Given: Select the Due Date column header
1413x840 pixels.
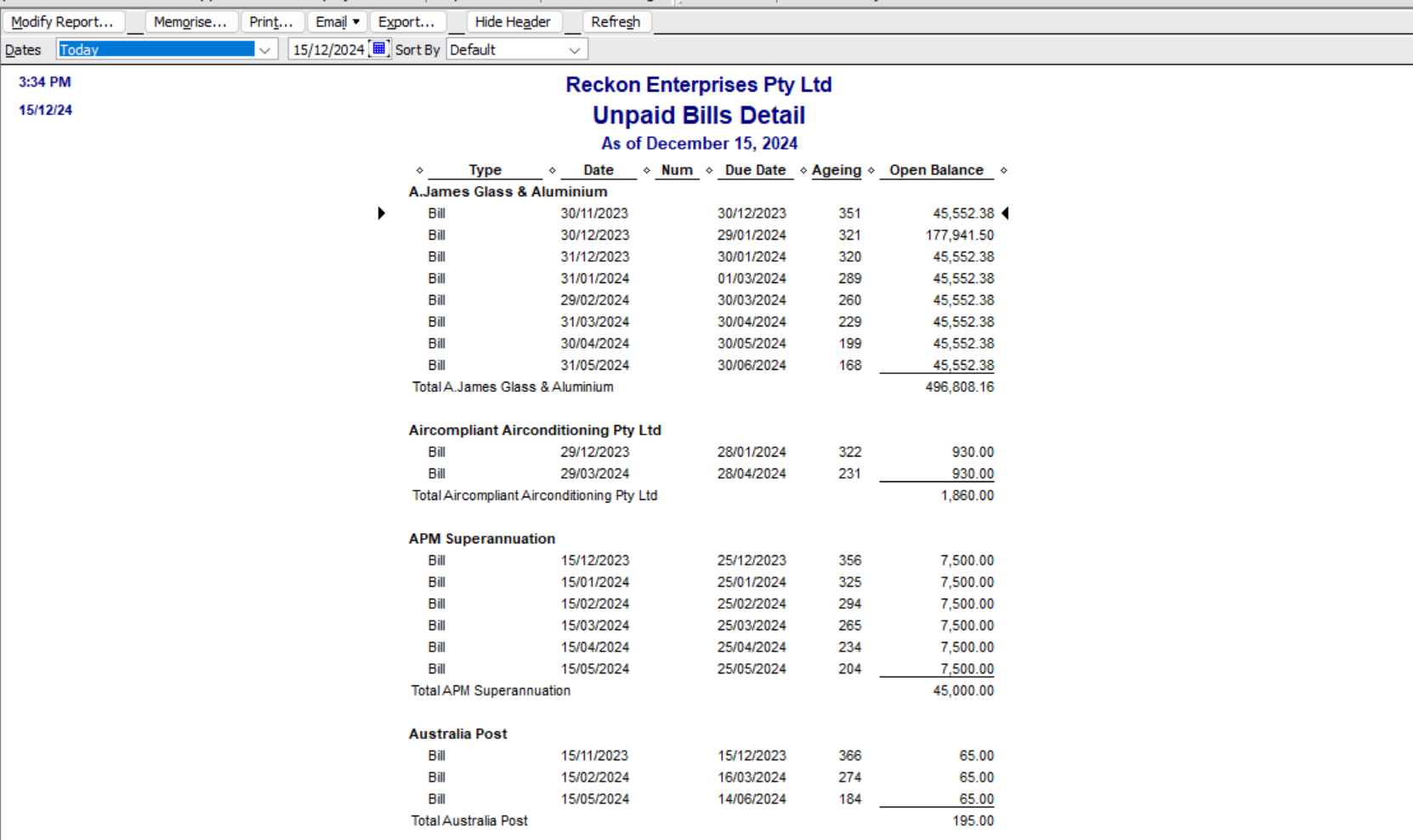Looking at the screenshot, I should click(755, 170).
